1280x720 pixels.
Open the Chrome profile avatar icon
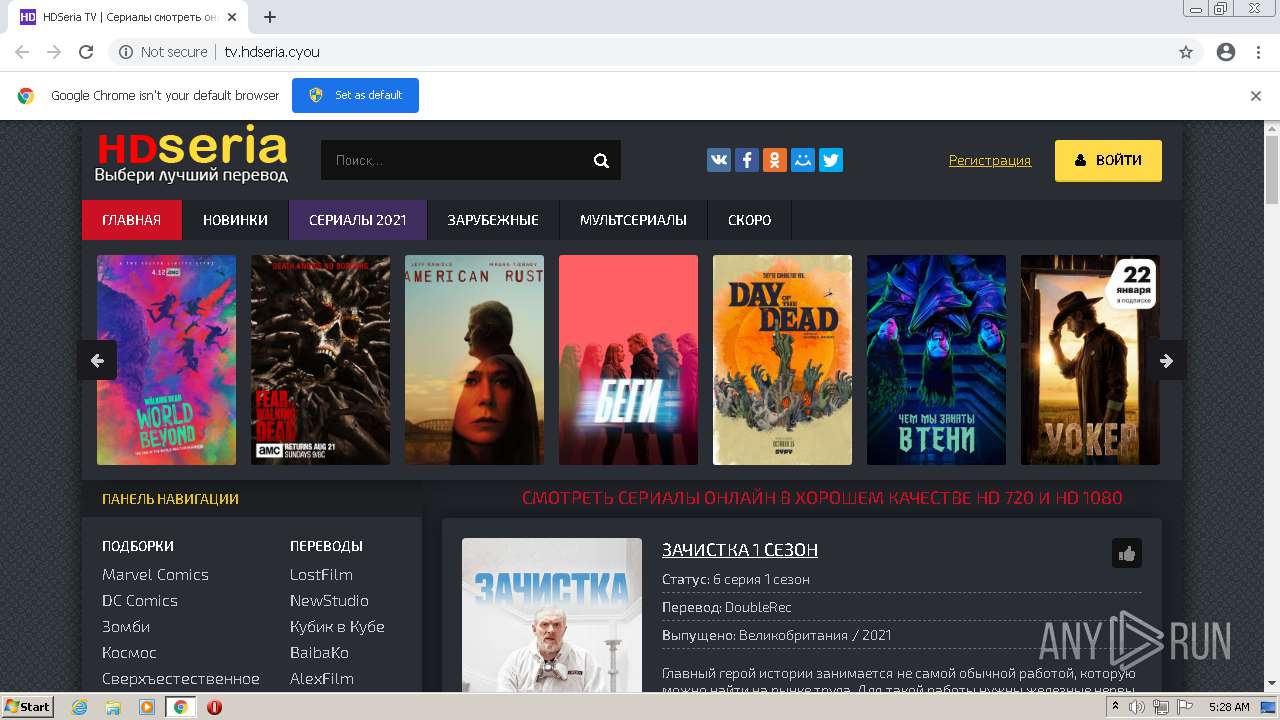(x=1226, y=52)
